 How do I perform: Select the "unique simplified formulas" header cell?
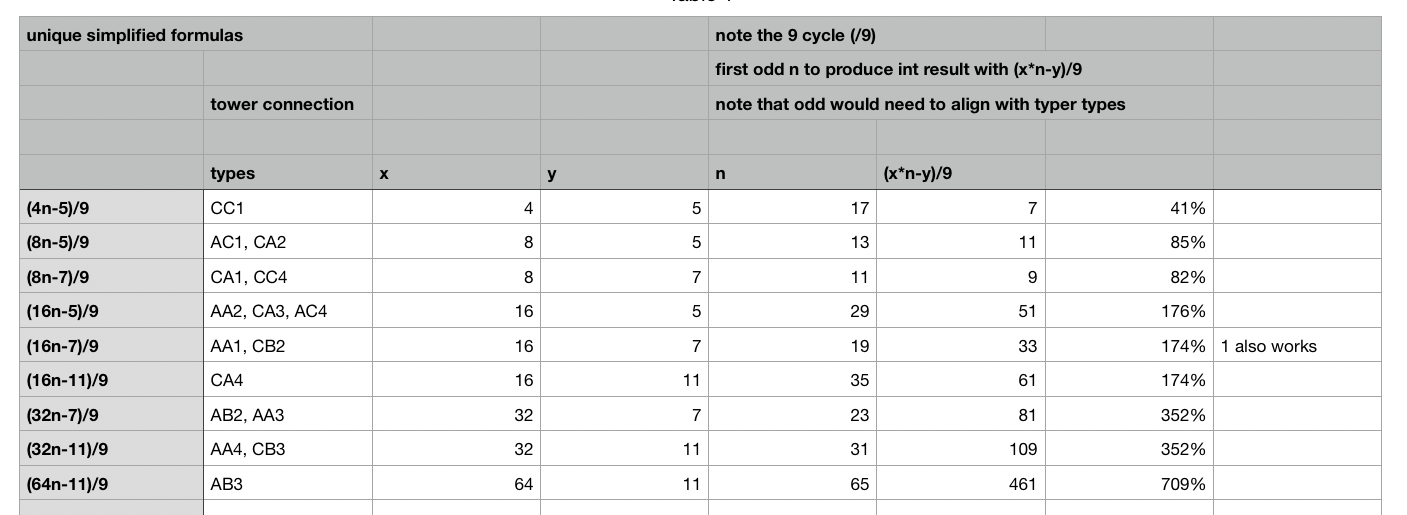(135, 35)
